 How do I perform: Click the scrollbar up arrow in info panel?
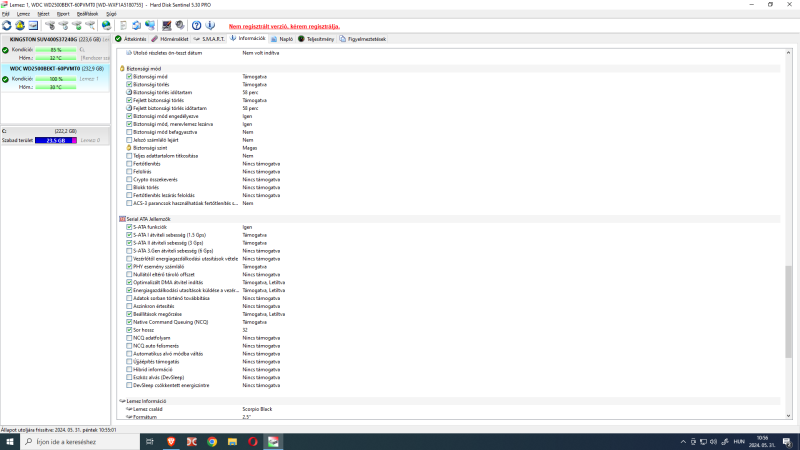point(788,53)
